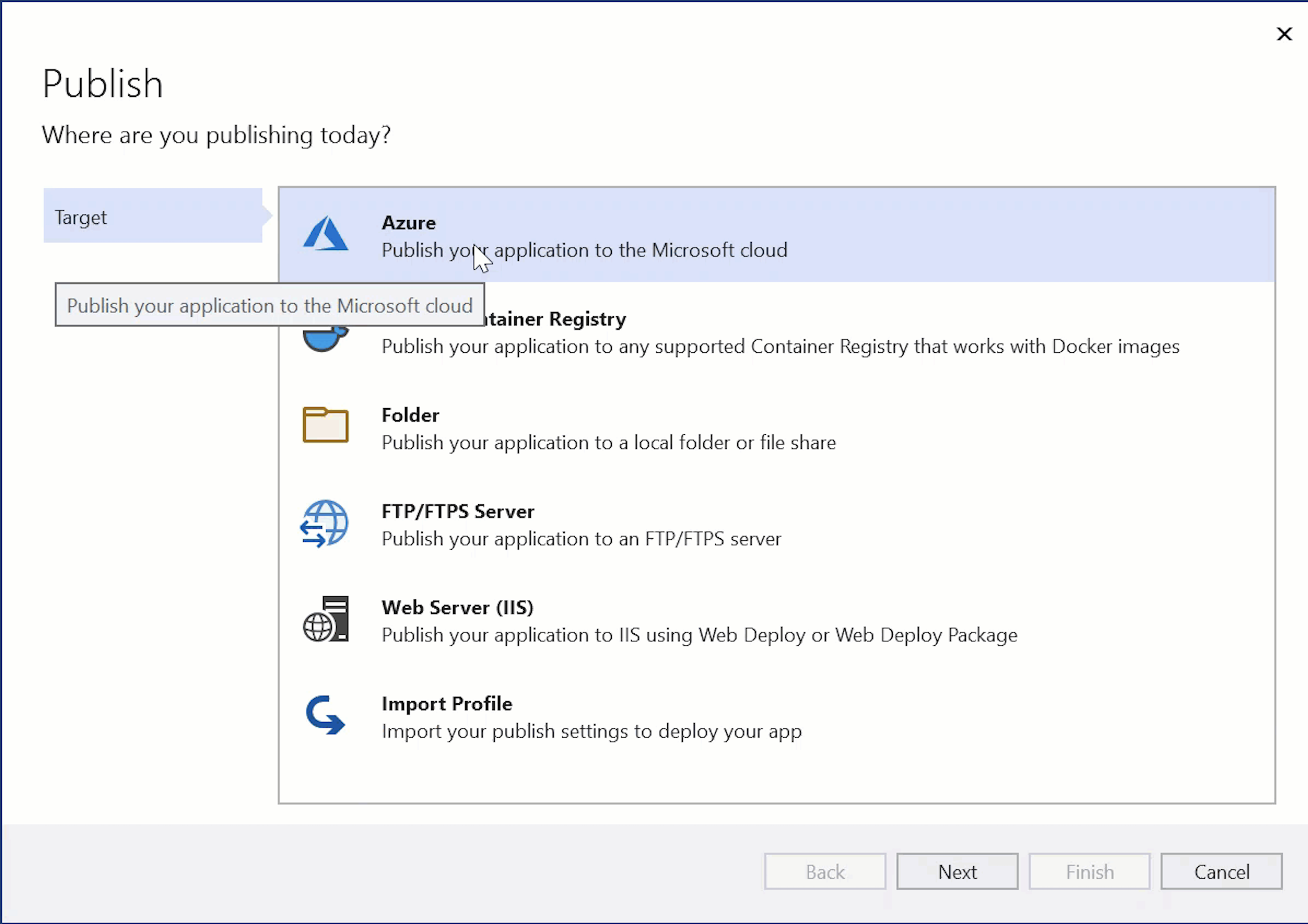The height and width of the screenshot is (924, 1308).
Task: Click the FTP/FTPS Server globe icon
Action: [325, 524]
